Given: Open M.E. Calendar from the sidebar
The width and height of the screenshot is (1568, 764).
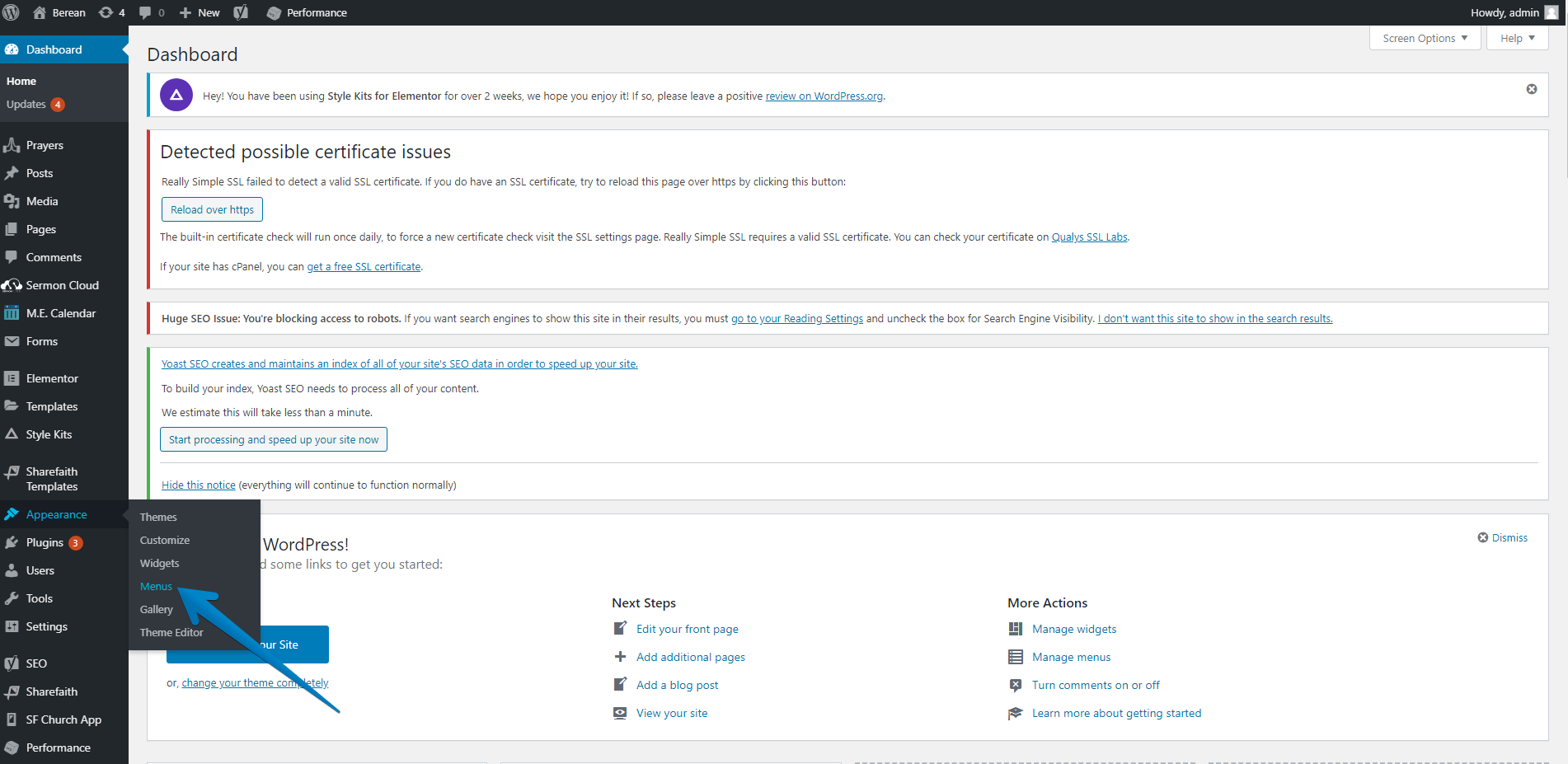Looking at the screenshot, I should coord(60,313).
